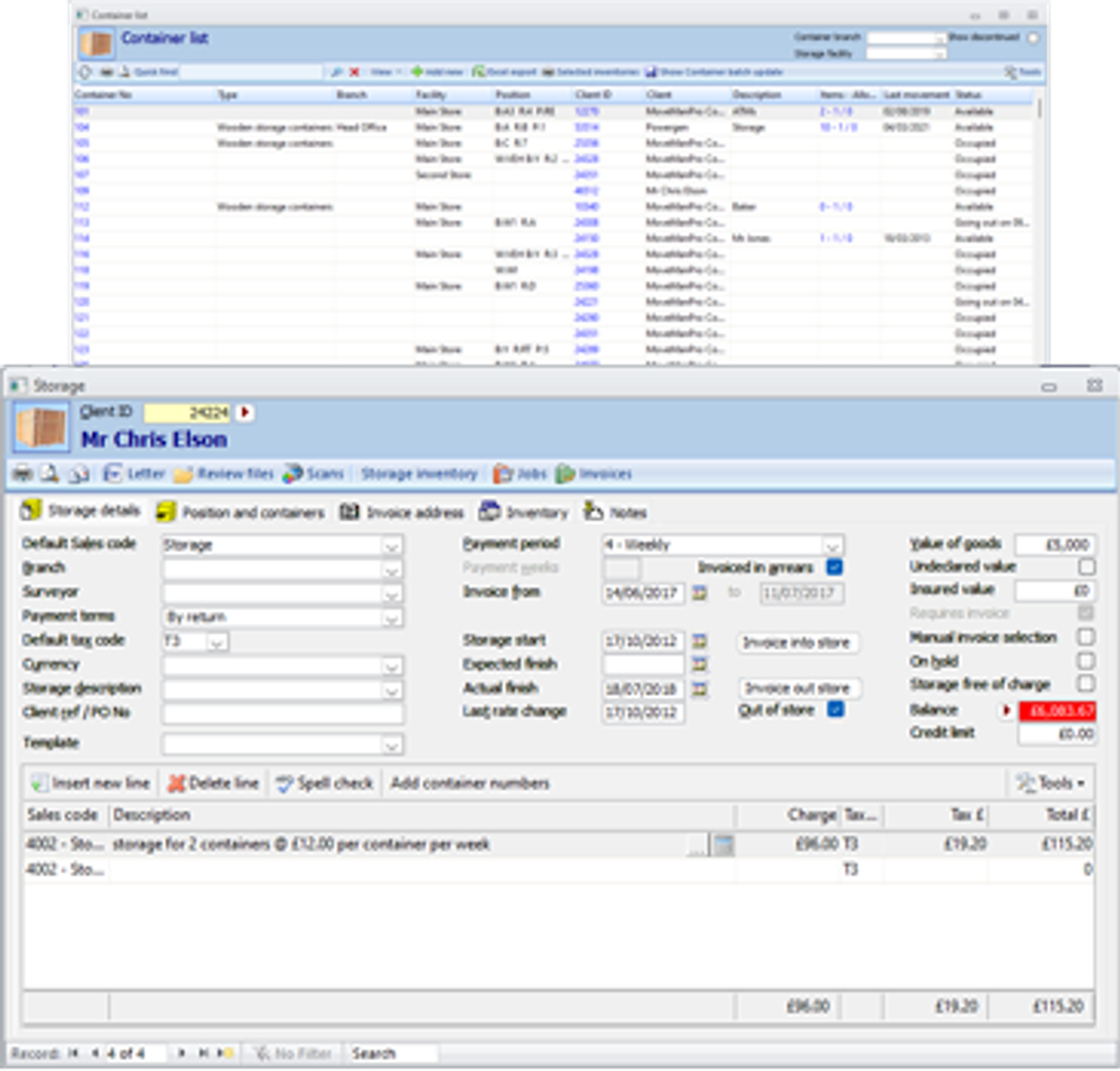Image resolution: width=1120 pixels, height=1071 pixels.
Task: Expand Container branch dropdown in Container list
Action: tap(940, 38)
